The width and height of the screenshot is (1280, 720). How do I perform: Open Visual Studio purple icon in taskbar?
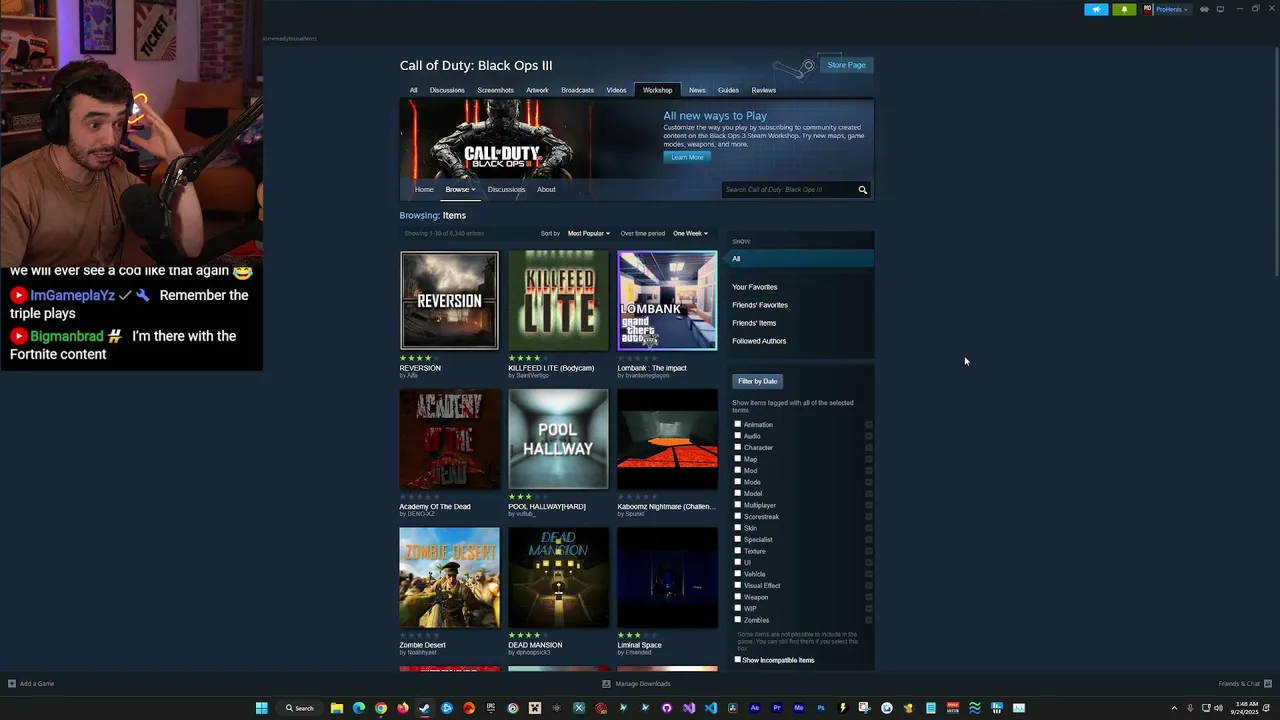(x=689, y=708)
